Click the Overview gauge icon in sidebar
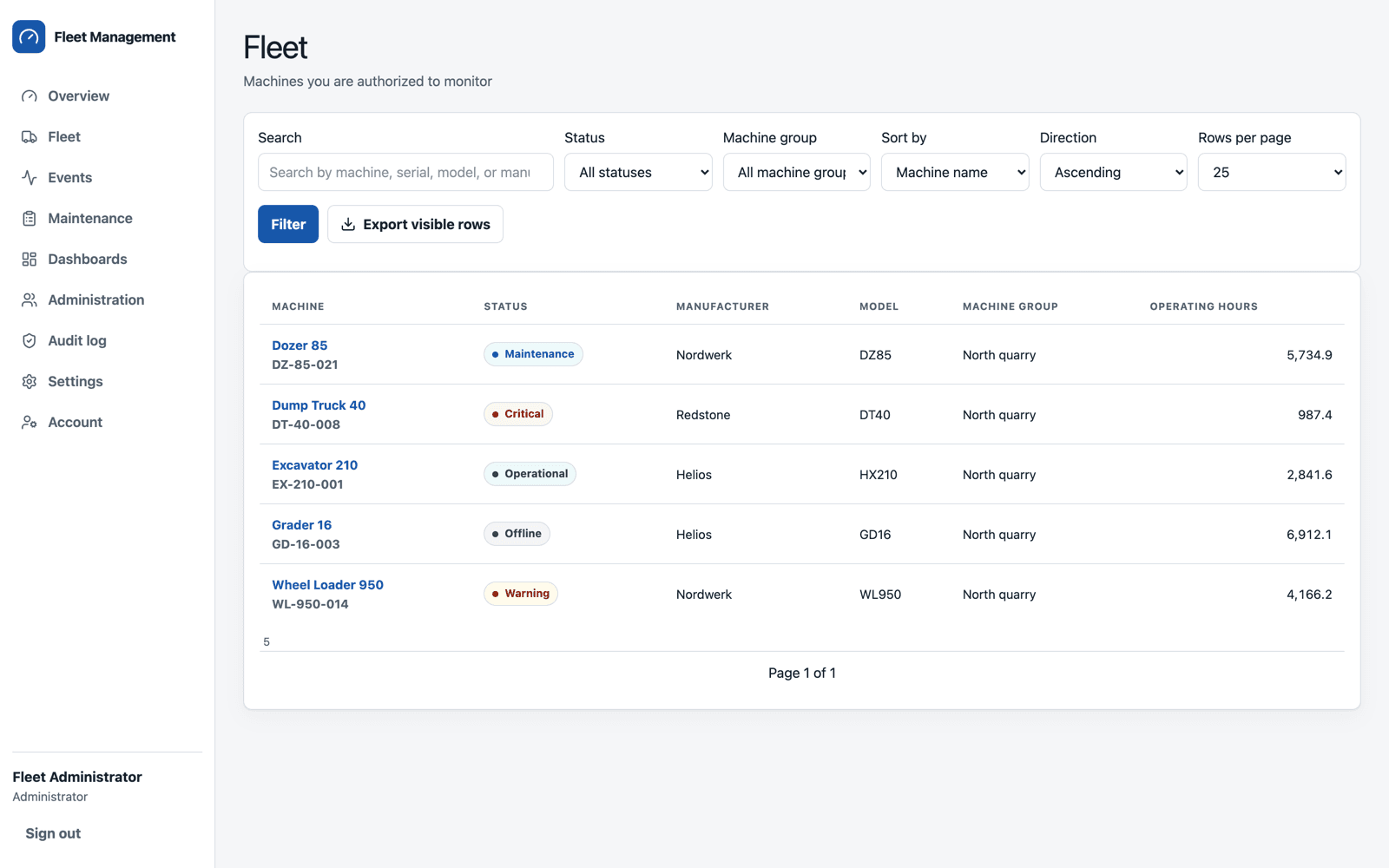The width and height of the screenshot is (1389, 868). click(30, 96)
